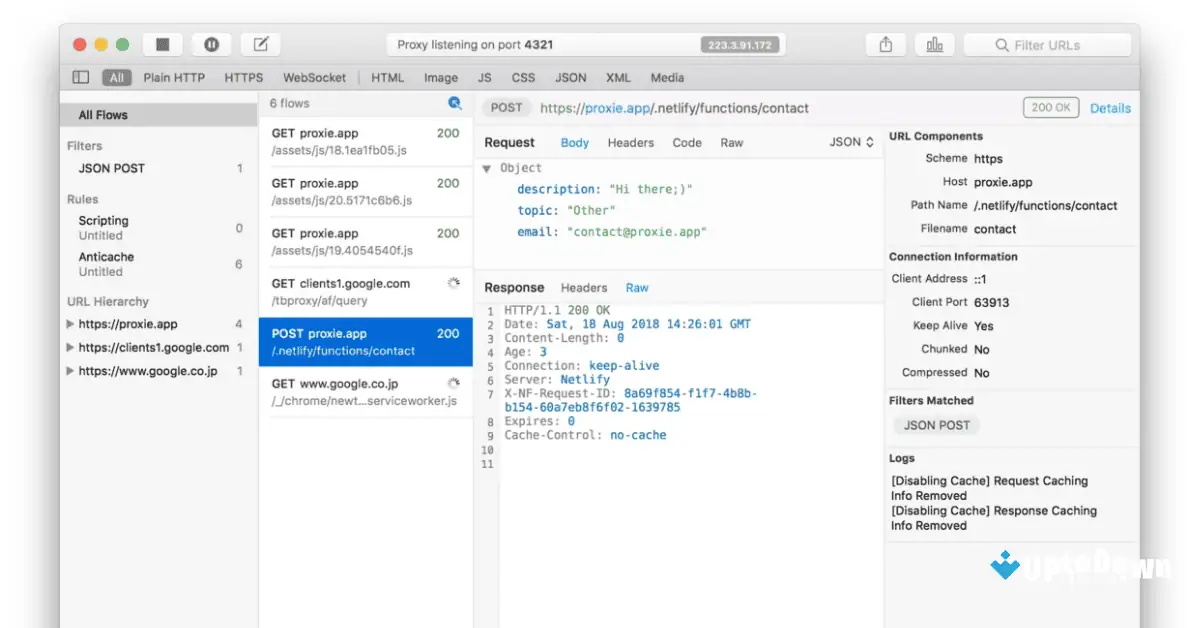Open the share/export icon in the toolbar
This screenshot has width=1200, height=628.
tap(885, 43)
